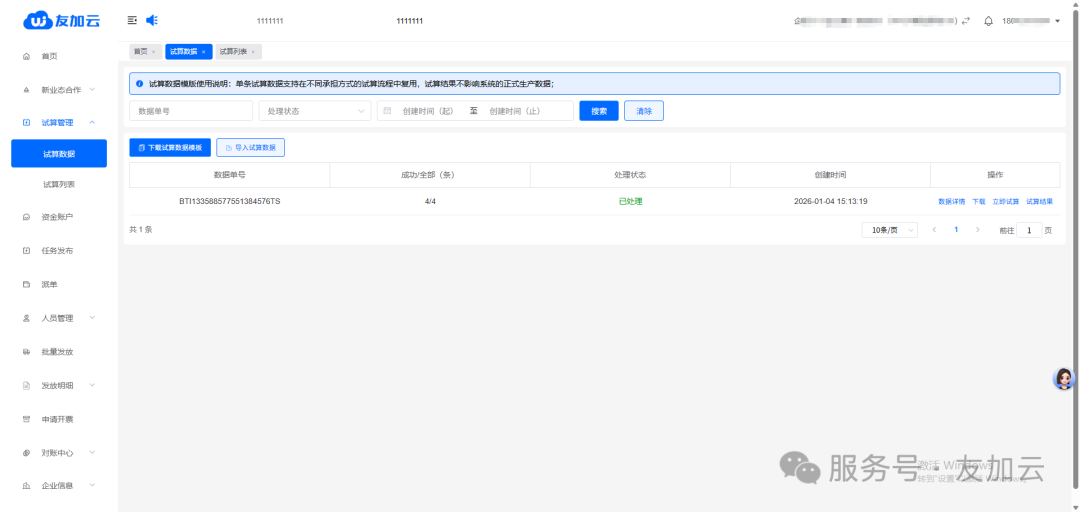Click the 首页 home icon in sidebar

click(x=26, y=56)
